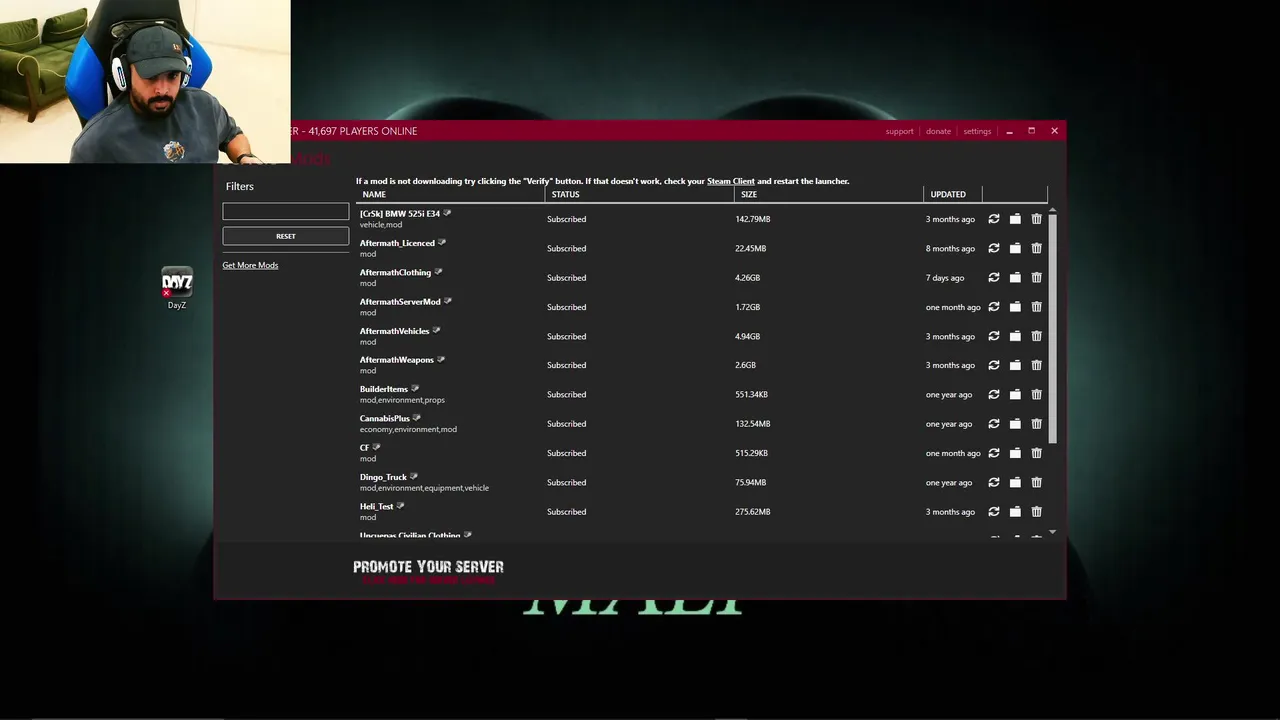Open the donate link
This screenshot has height=720, width=1280.
[938, 131]
